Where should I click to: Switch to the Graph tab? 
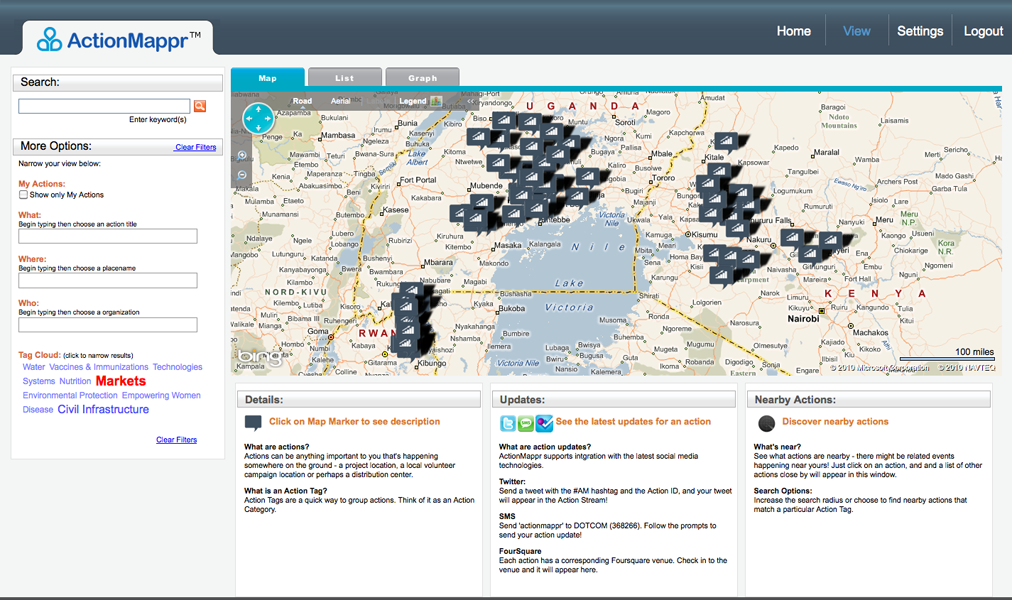click(422, 77)
